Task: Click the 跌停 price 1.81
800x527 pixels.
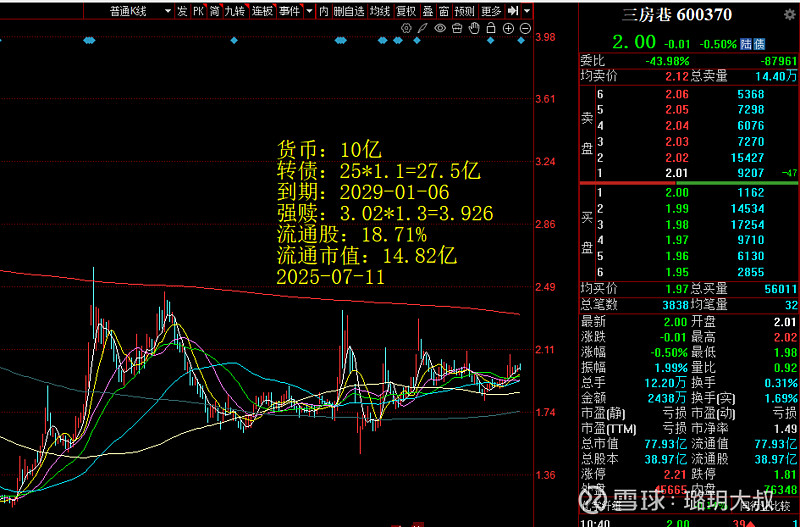Action: (785, 474)
